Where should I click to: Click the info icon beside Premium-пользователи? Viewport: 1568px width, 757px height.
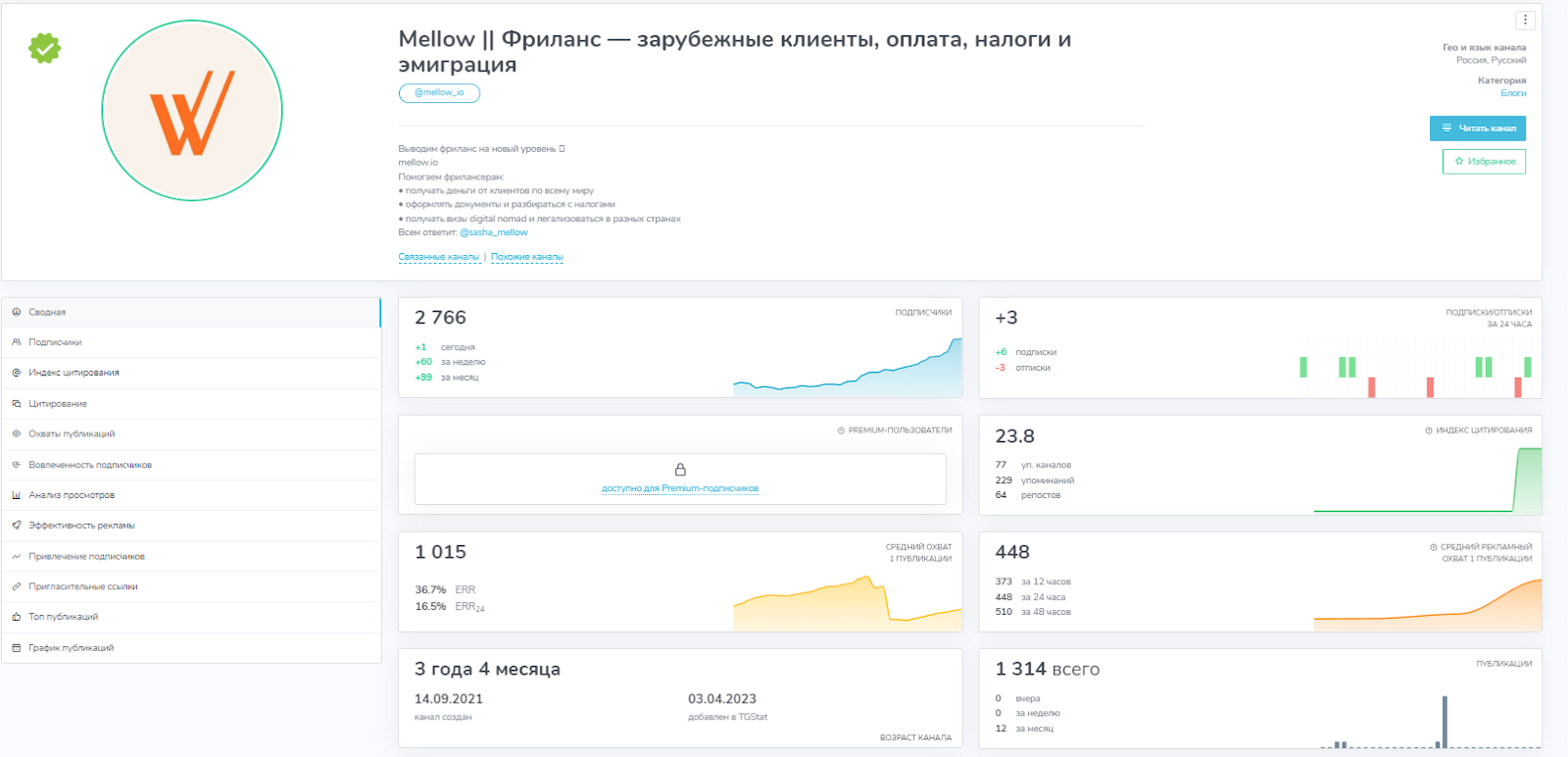[841, 430]
